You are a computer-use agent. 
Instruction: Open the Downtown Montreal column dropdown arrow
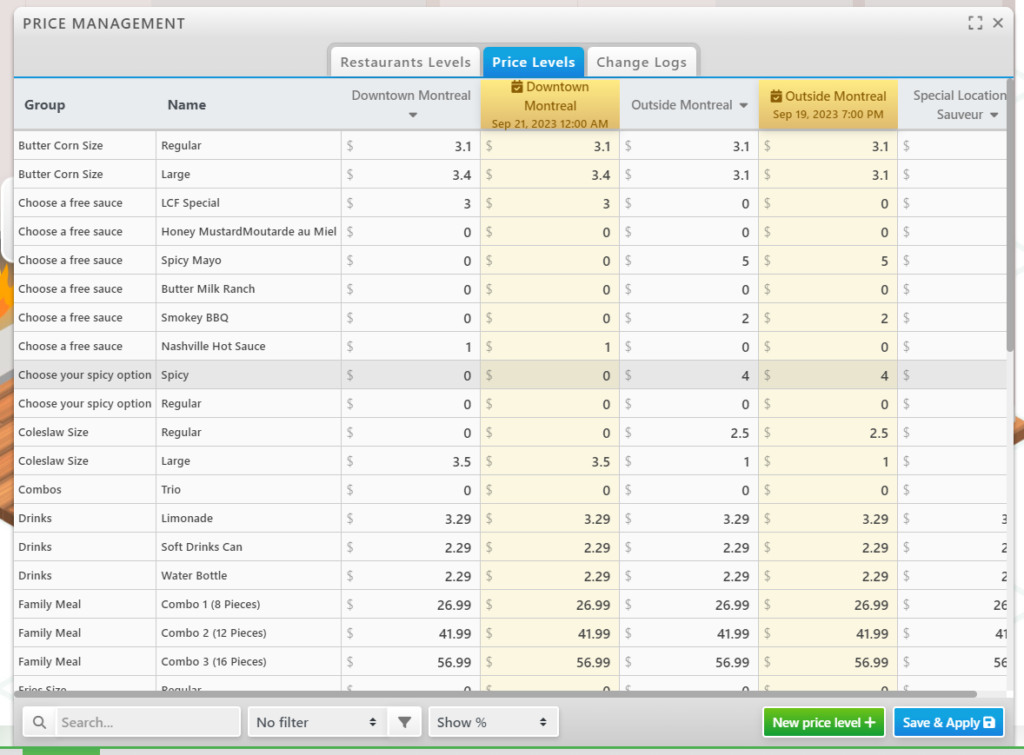[x=412, y=116]
